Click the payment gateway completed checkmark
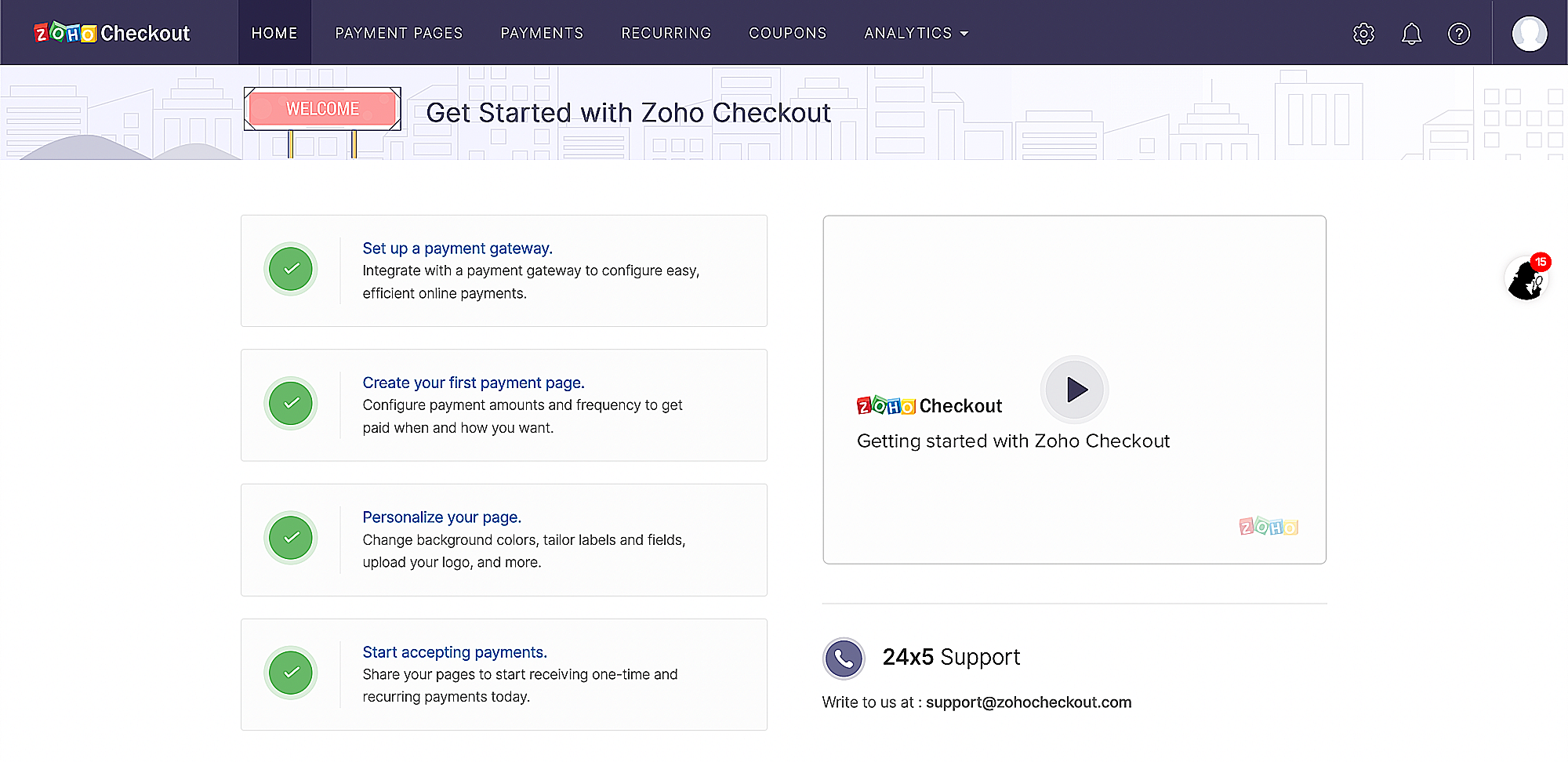Screen dimensions: 1568x762 (x=291, y=269)
